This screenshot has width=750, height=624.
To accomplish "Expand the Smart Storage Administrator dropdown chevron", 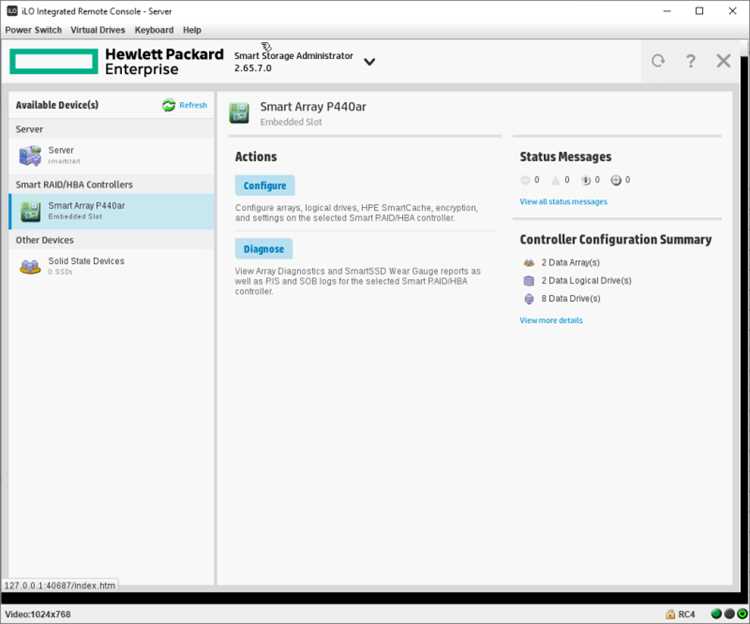I will point(369,62).
